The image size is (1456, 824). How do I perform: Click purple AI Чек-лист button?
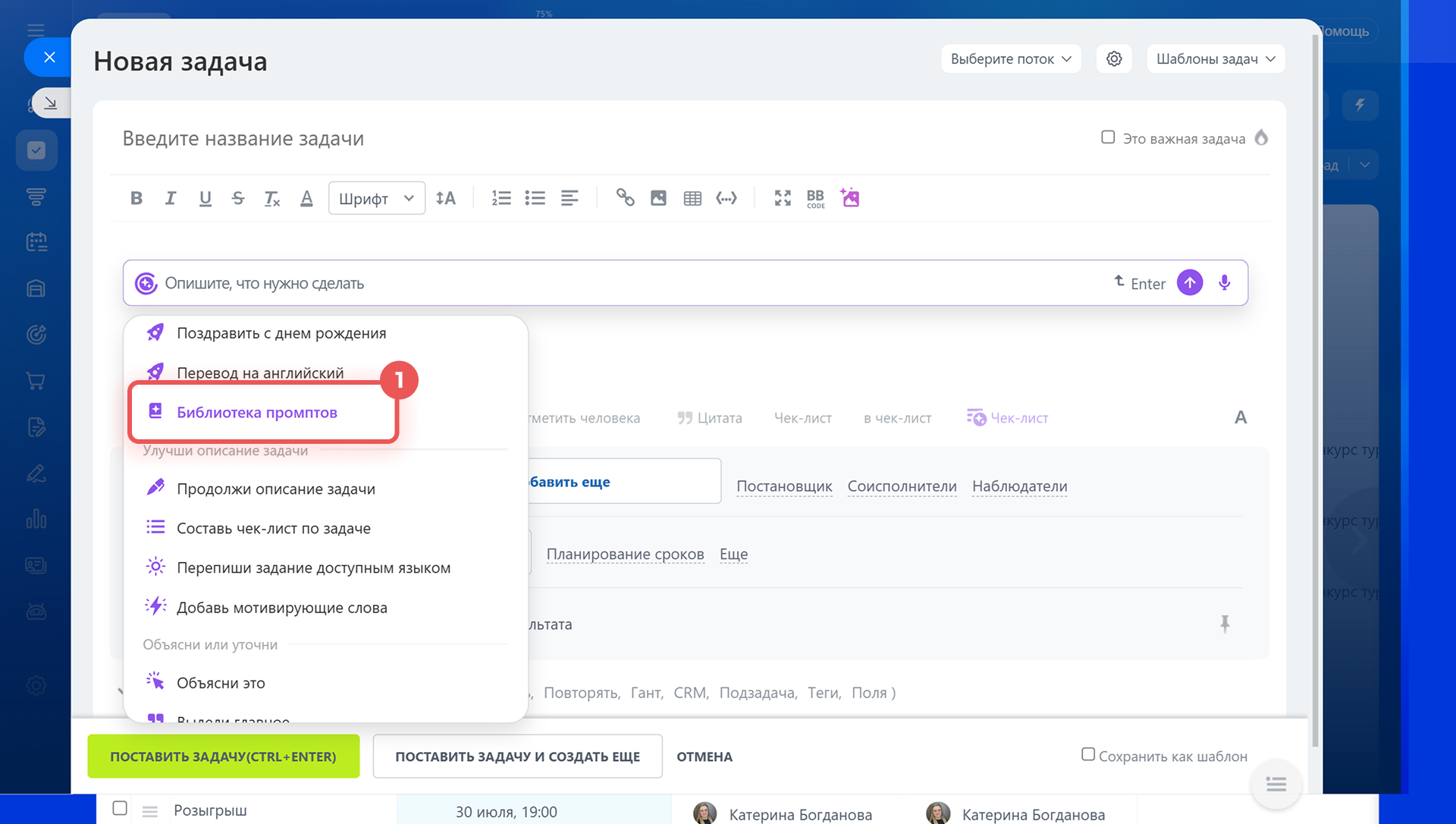1008,418
